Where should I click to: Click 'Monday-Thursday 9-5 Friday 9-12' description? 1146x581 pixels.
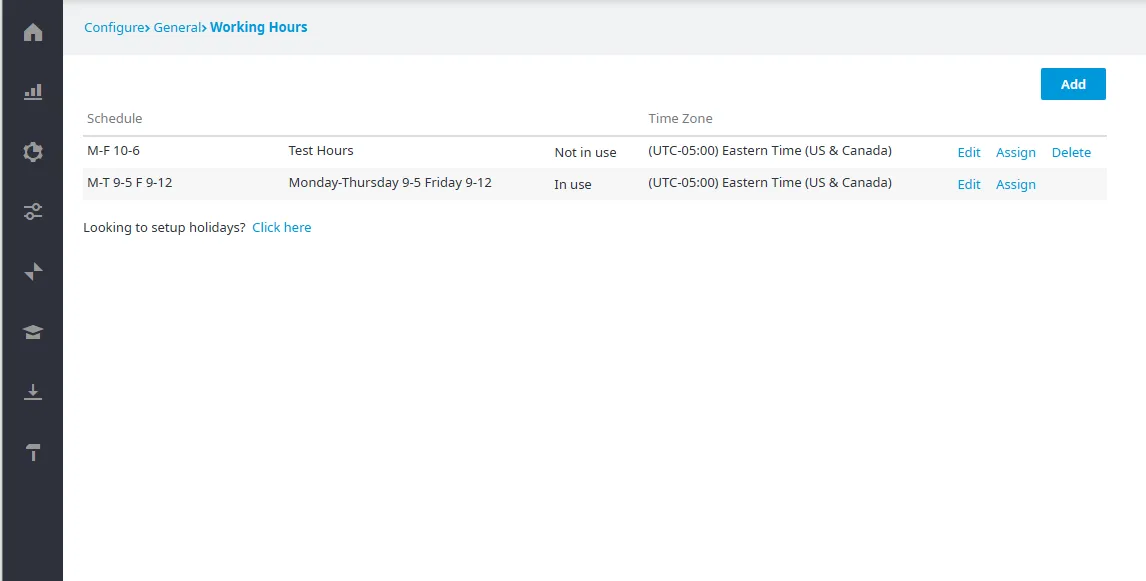point(390,183)
